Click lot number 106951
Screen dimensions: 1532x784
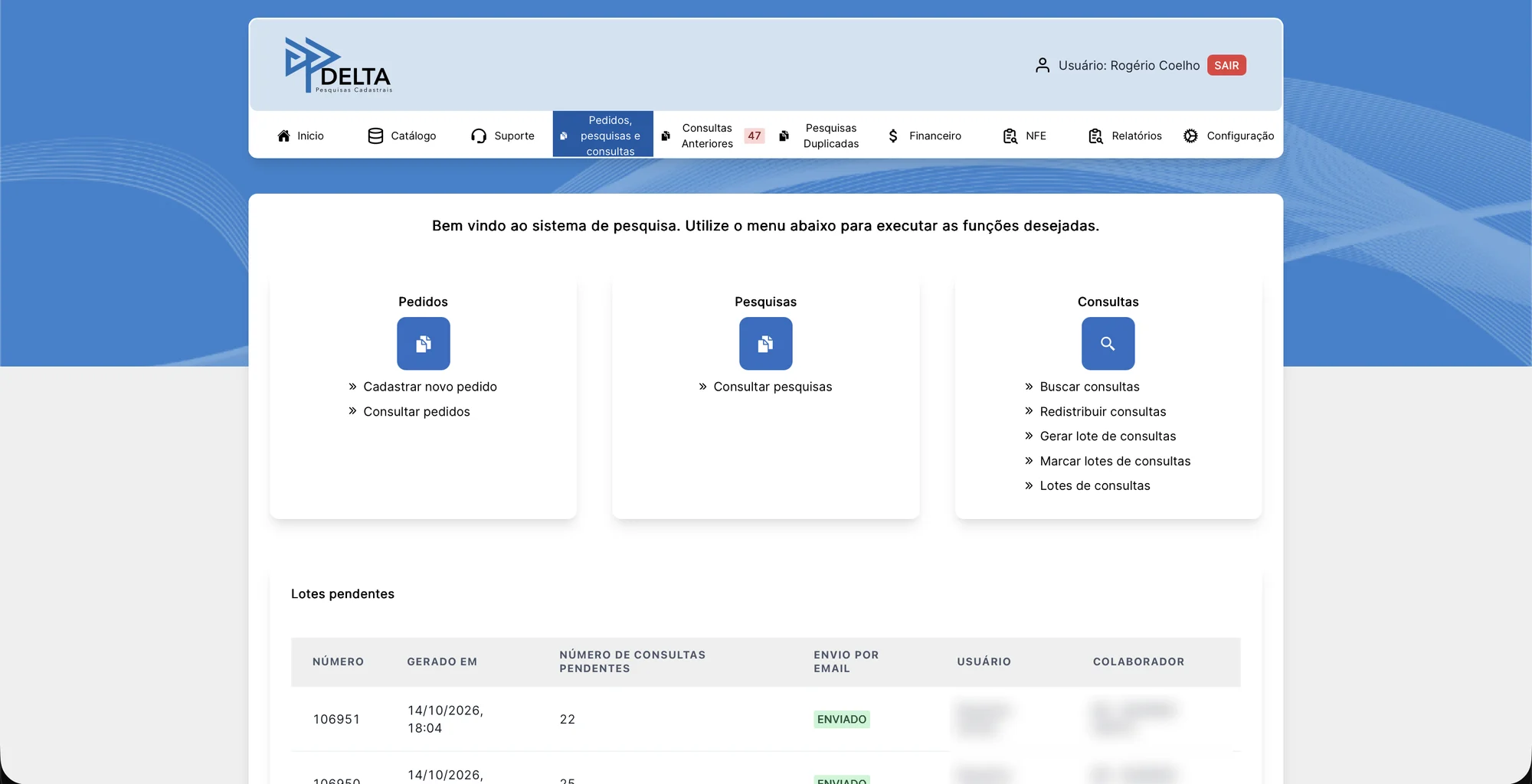(x=336, y=719)
